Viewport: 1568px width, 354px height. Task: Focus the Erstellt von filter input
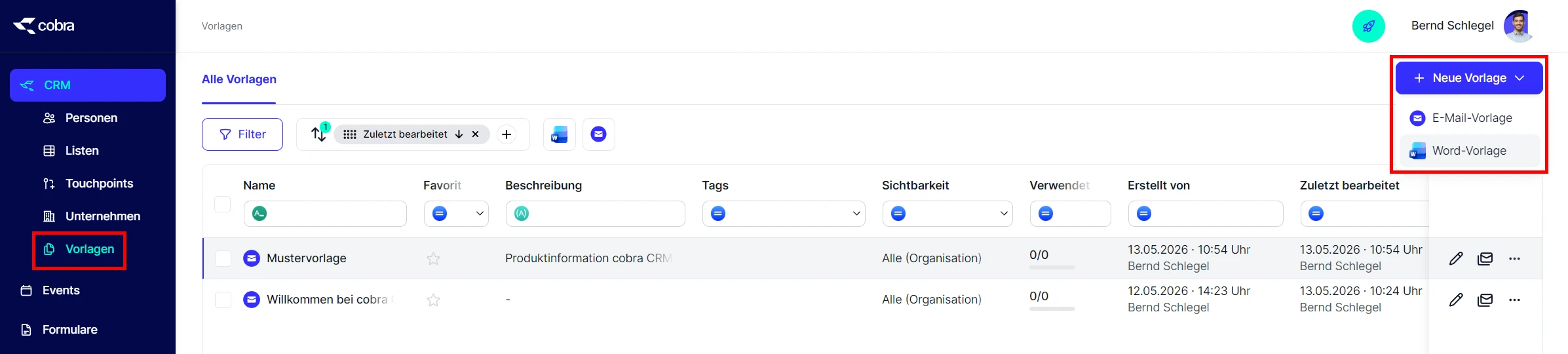pyautogui.click(x=1206, y=214)
